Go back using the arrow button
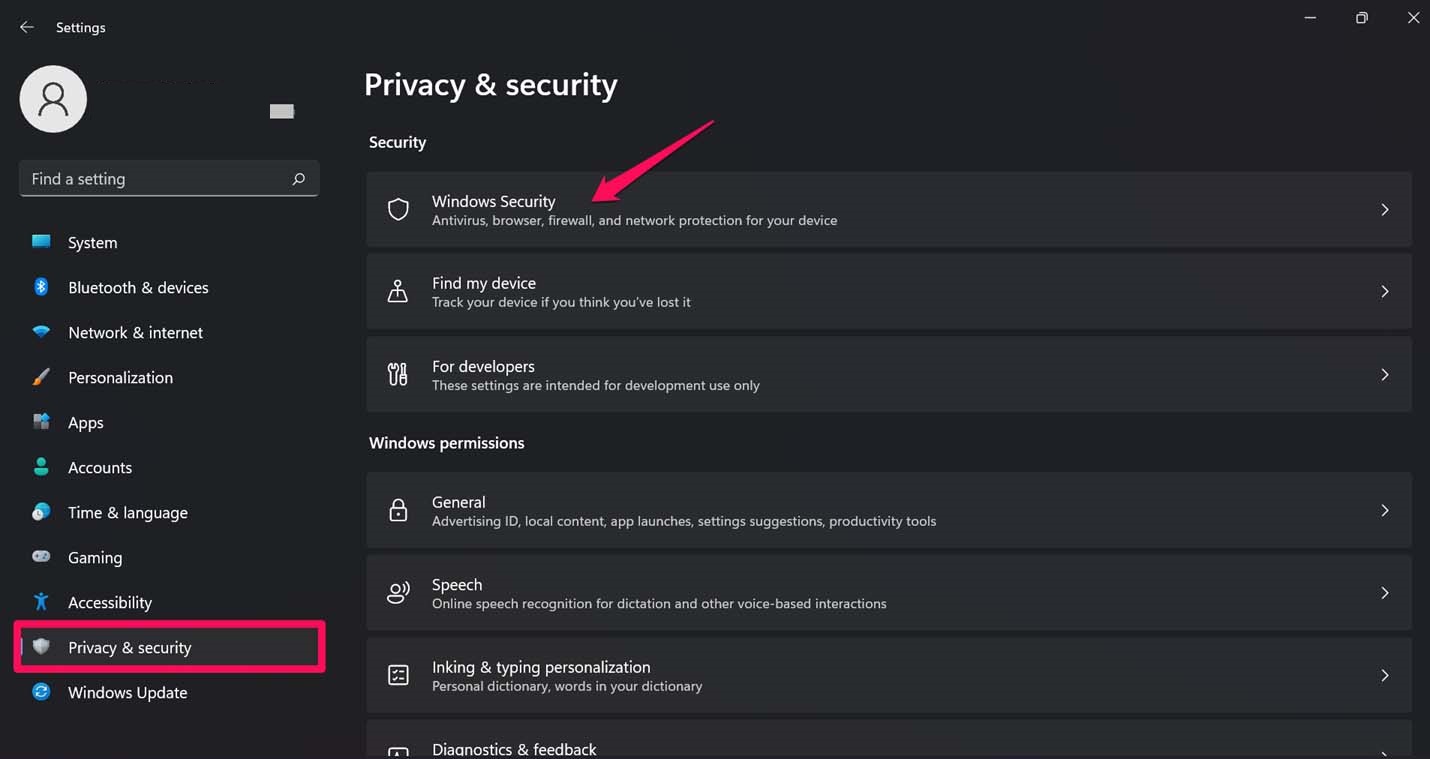The height and width of the screenshot is (759, 1430). 26,27
